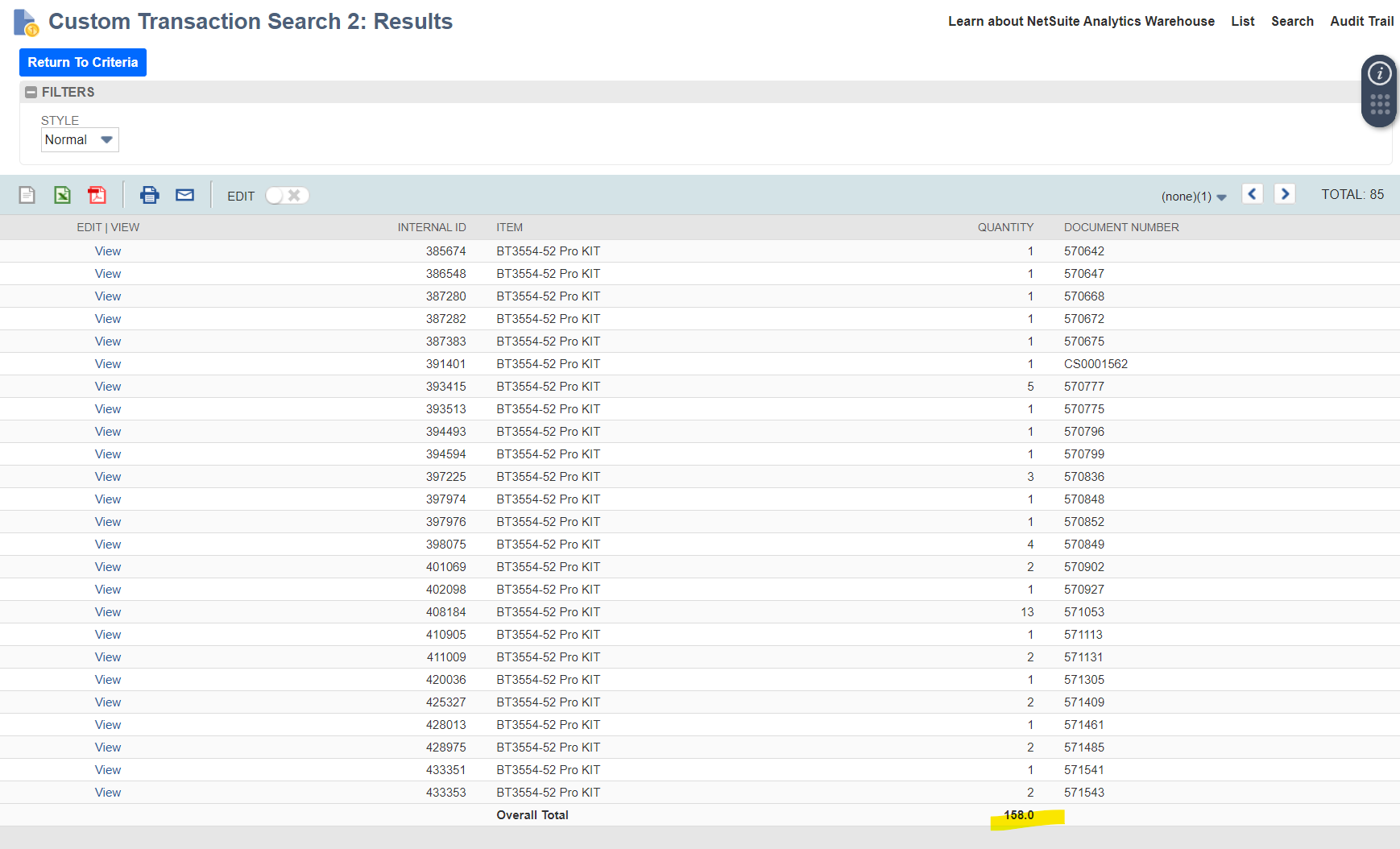View transaction with internal ID 385674
This screenshot has height=849, width=1400.
click(x=108, y=251)
